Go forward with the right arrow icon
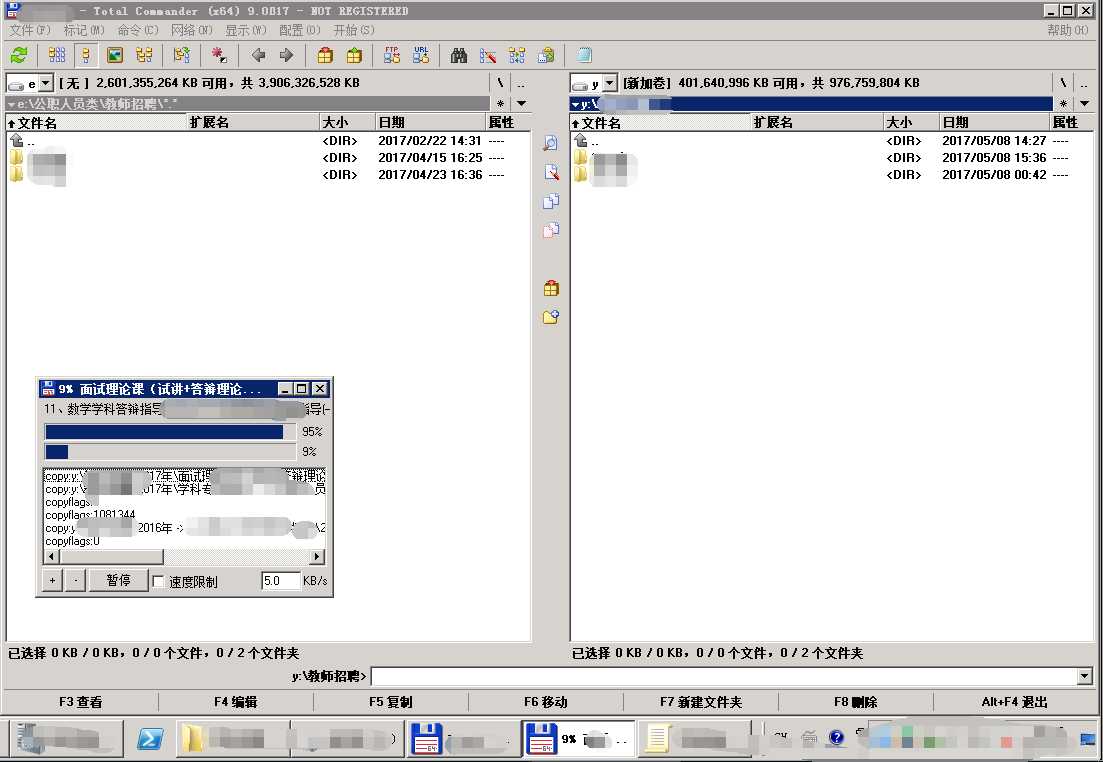 286,55
